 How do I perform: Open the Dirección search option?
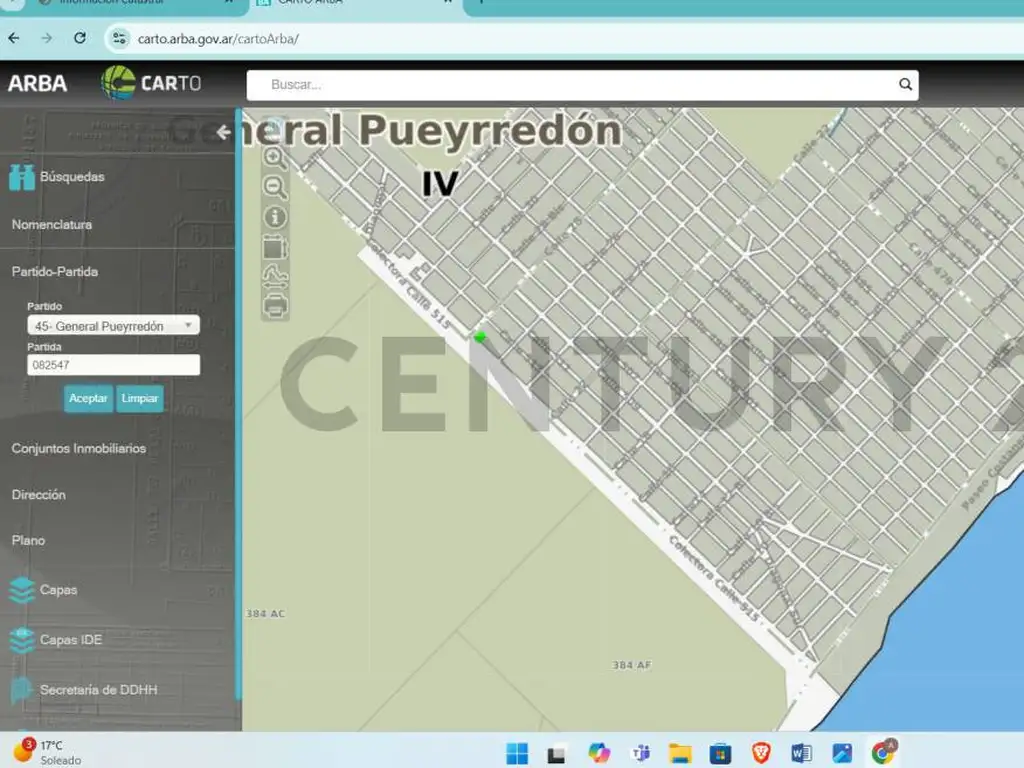point(39,495)
